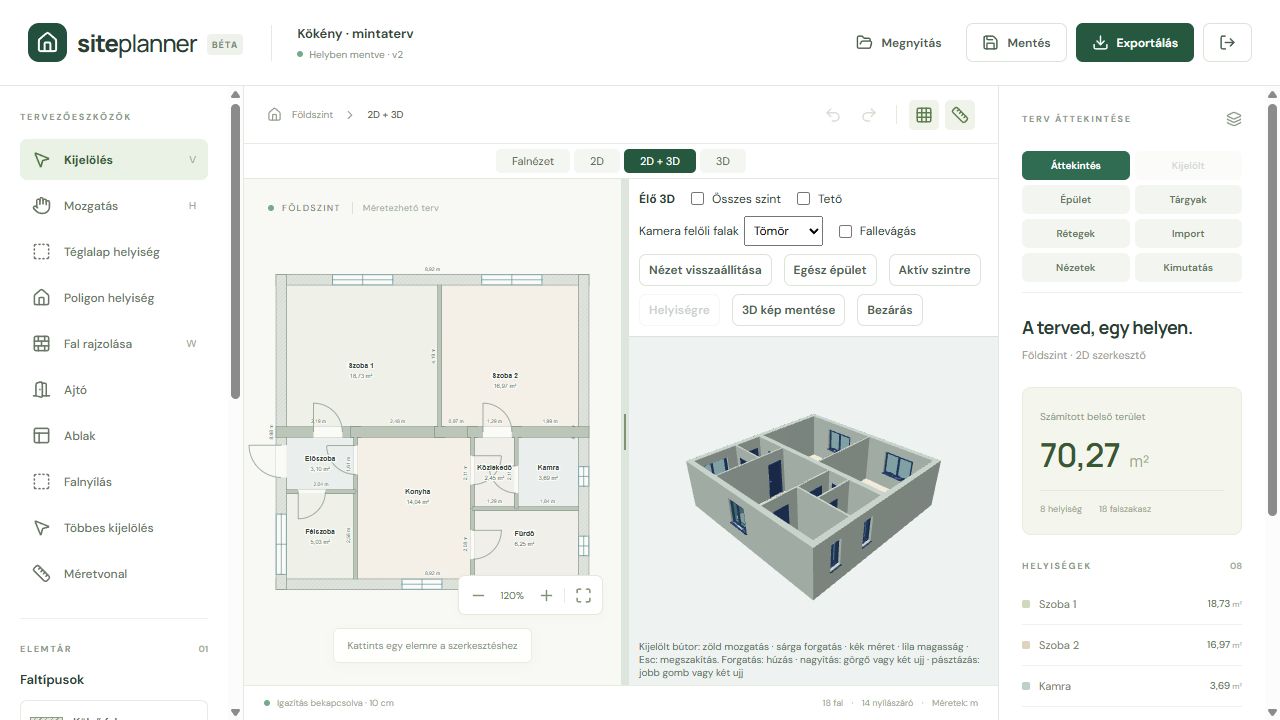Click the Félszoba room in floor plan
This screenshot has height=720, width=1280.
coord(319,537)
